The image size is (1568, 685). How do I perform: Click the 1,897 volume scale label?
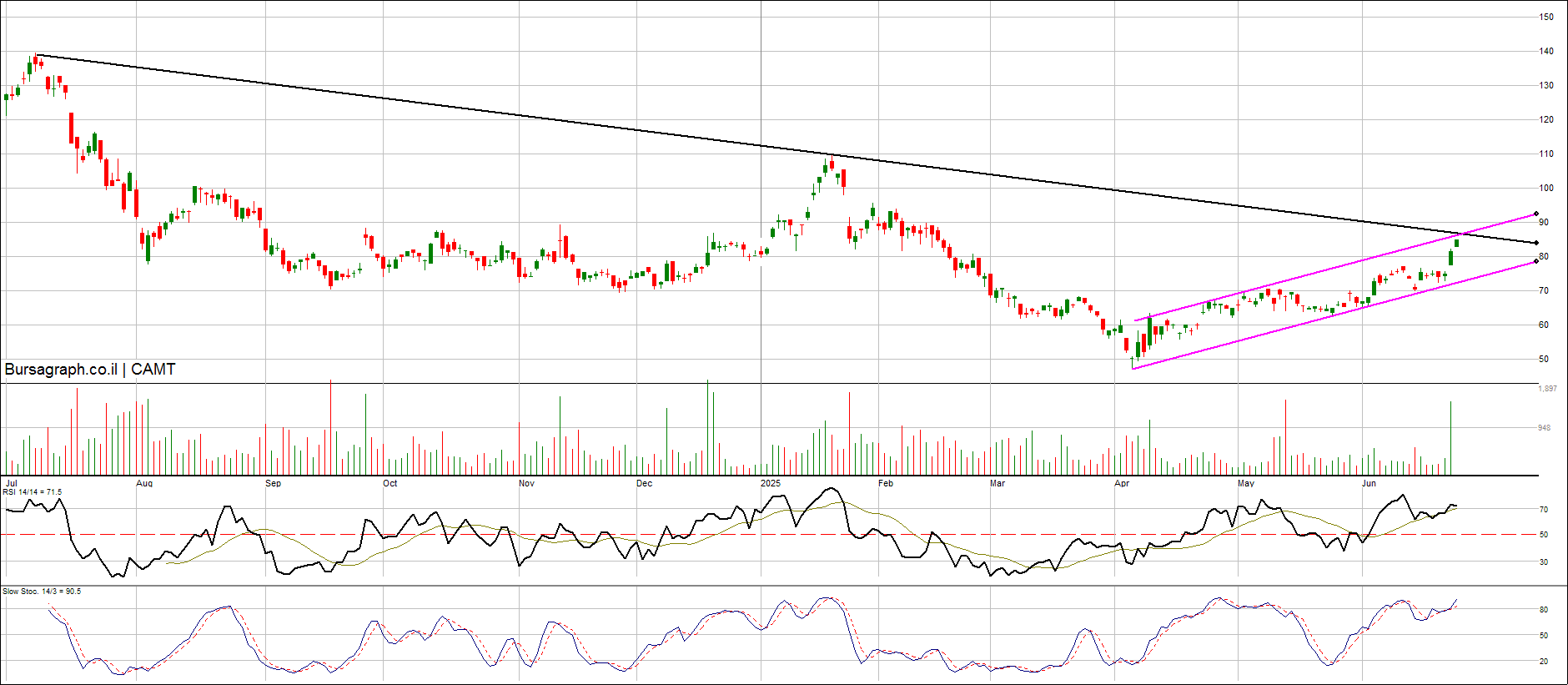[x=1547, y=389]
